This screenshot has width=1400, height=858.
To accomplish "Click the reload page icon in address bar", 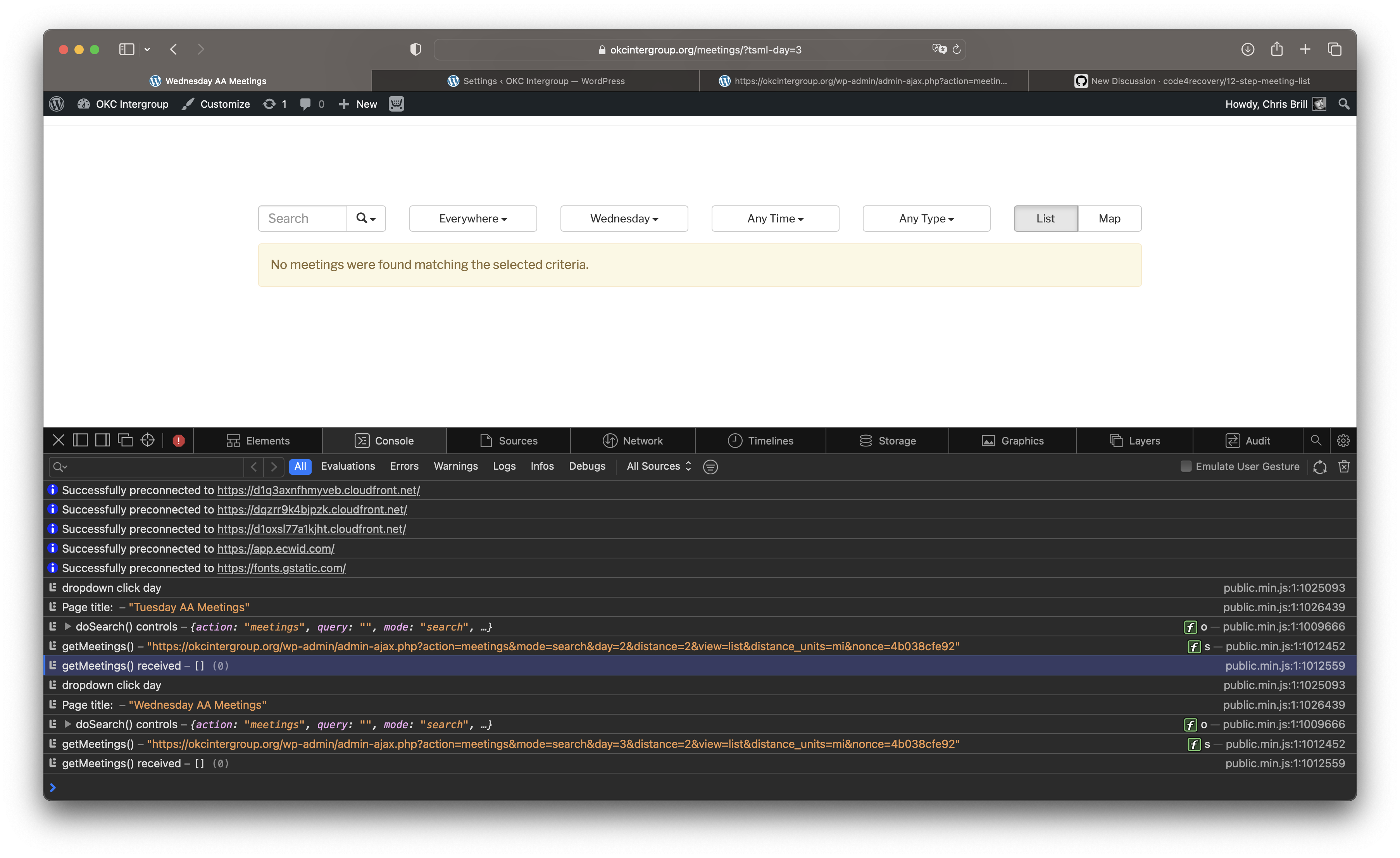I will point(957,50).
